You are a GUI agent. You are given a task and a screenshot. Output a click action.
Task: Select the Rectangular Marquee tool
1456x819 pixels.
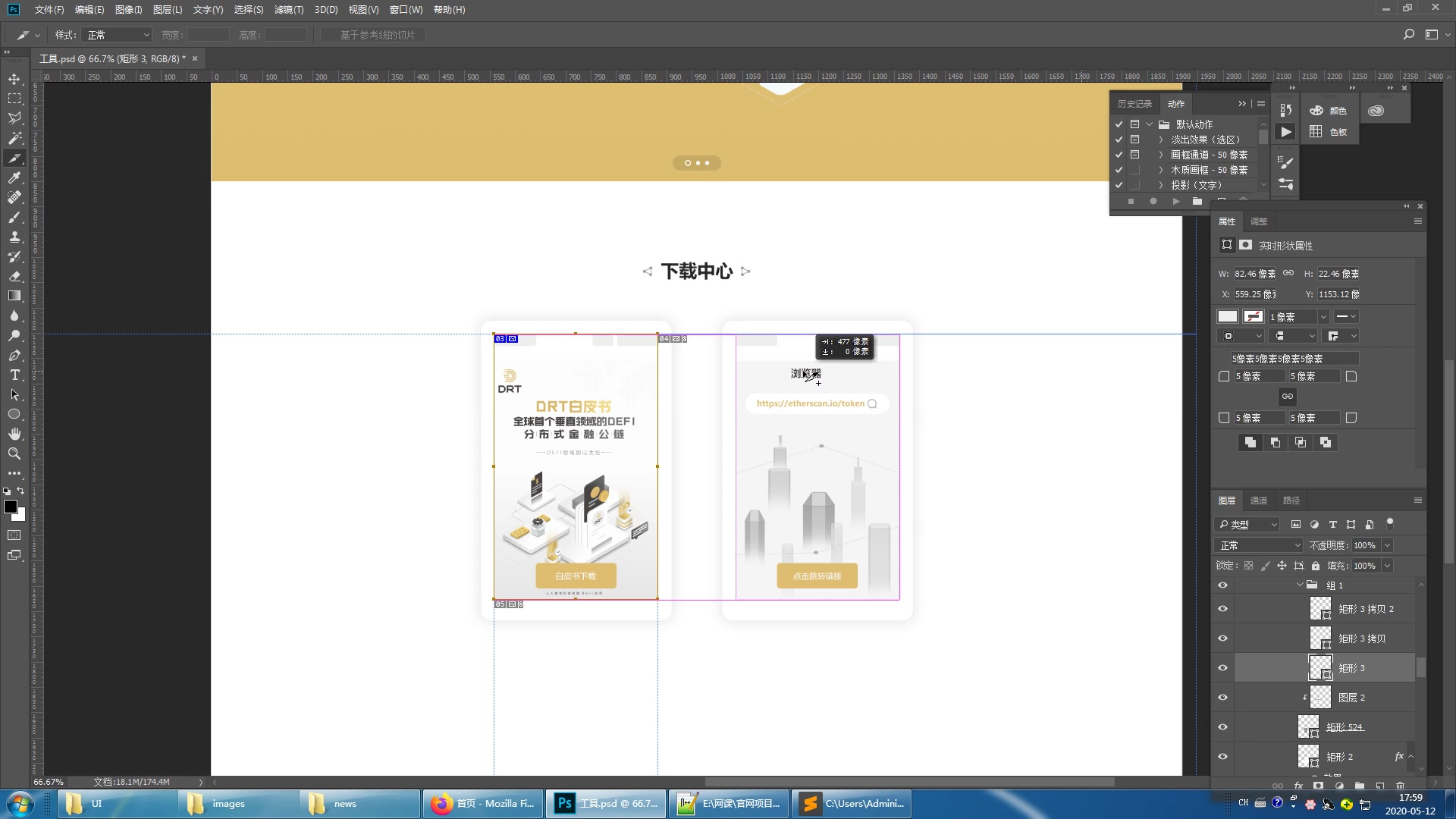pyautogui.click(x=14, y=99)
